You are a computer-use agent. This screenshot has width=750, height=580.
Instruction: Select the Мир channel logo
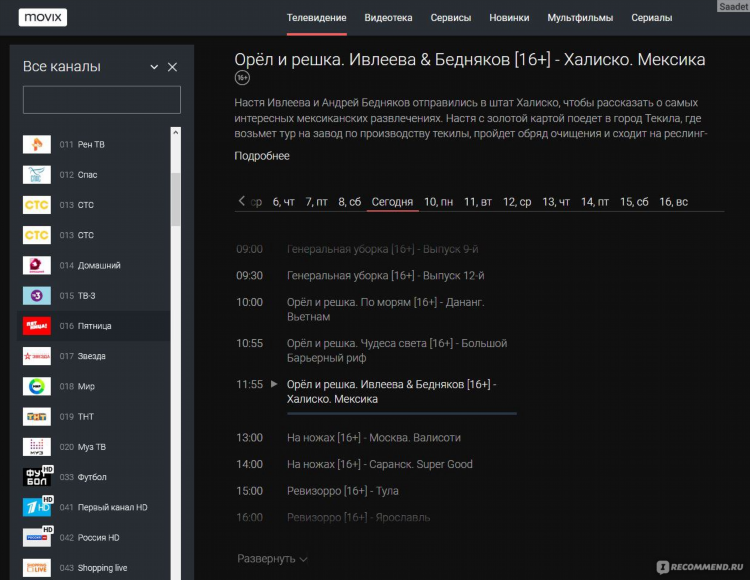(x=37, y=386)
